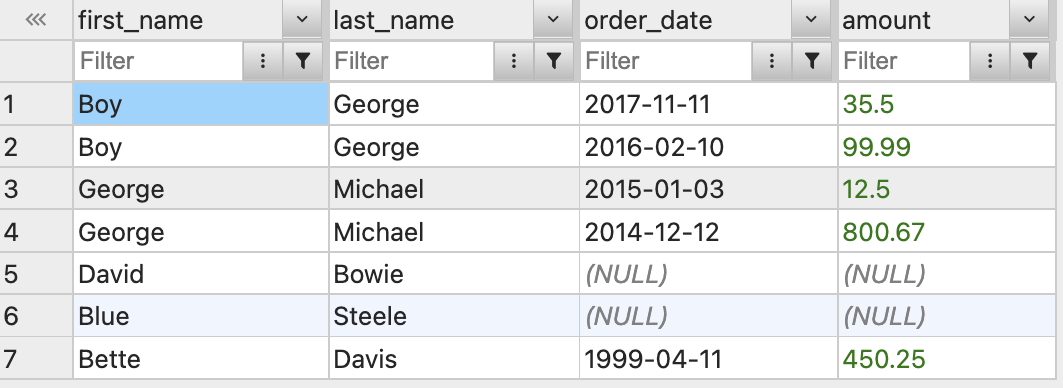Select the cell containing Bowie
Viewport: 1063px width, 388px height.
tap(454, 274)
